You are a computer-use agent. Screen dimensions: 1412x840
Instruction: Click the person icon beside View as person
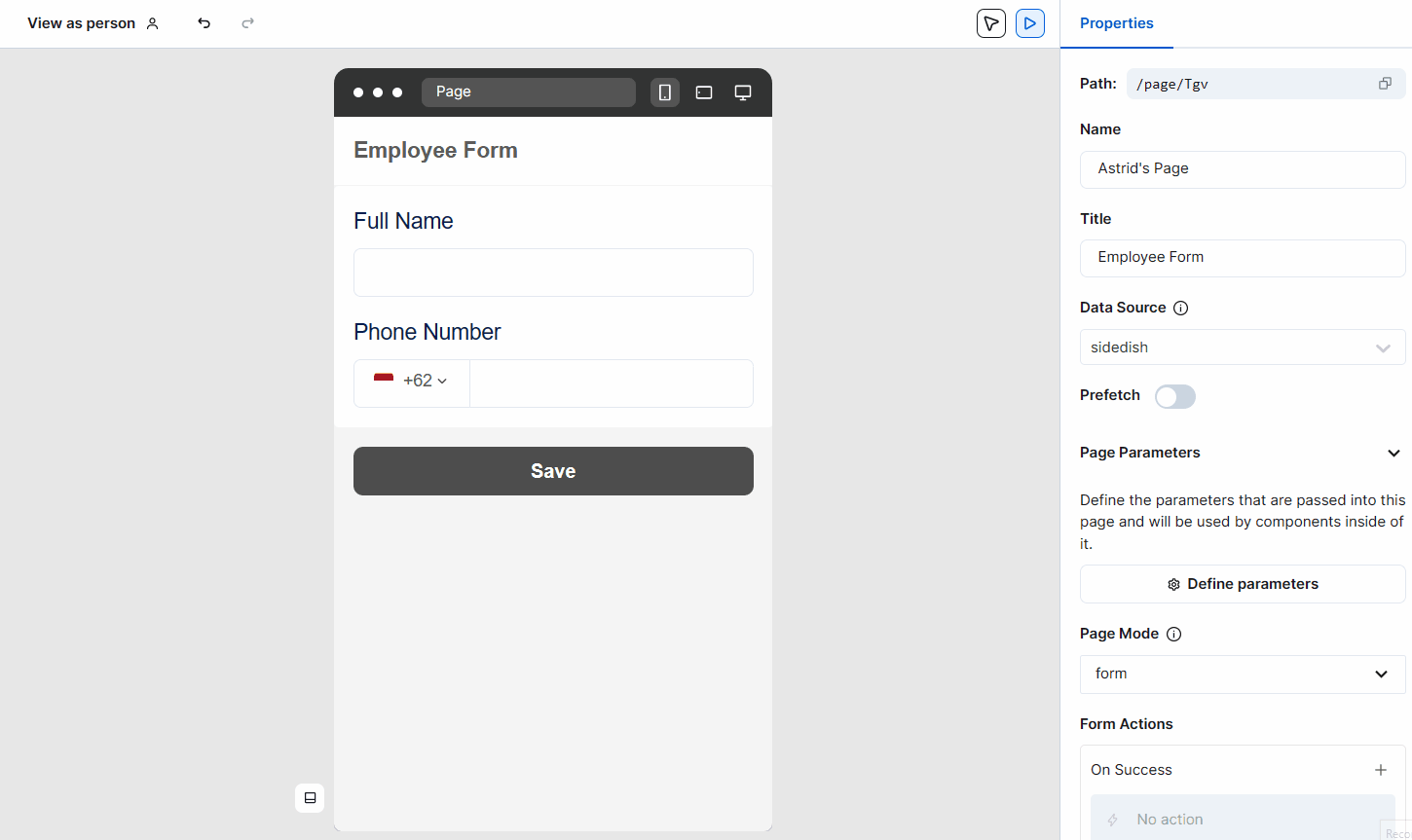pyautogui.click(x=153, y=23)
